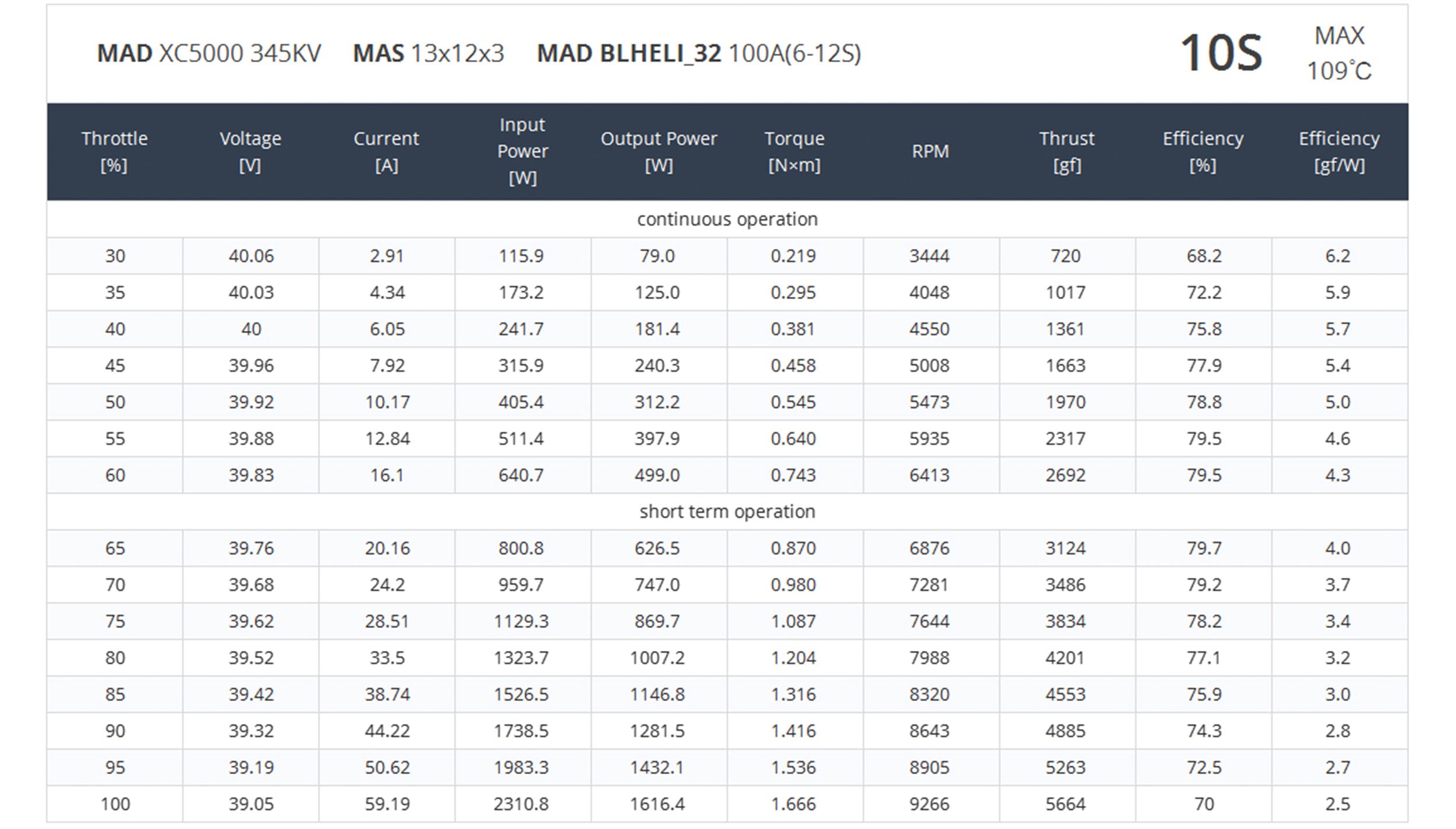Click the short term operation section row
Screen dimensions: 1456x829
[x=727, y=511]
